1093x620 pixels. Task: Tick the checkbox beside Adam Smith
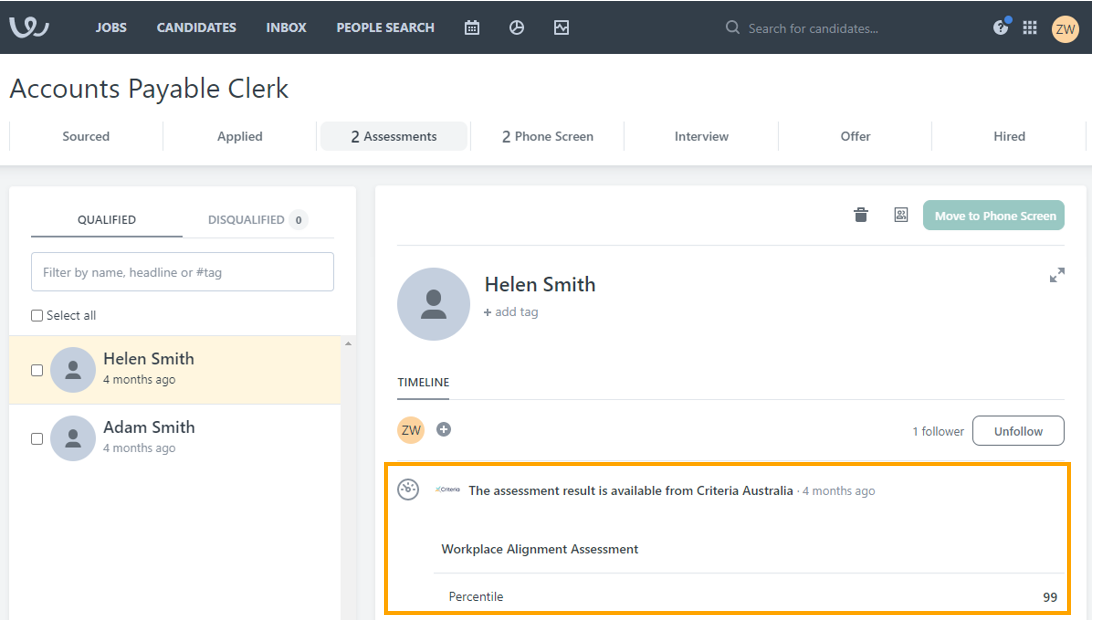(x=37, y=438)
